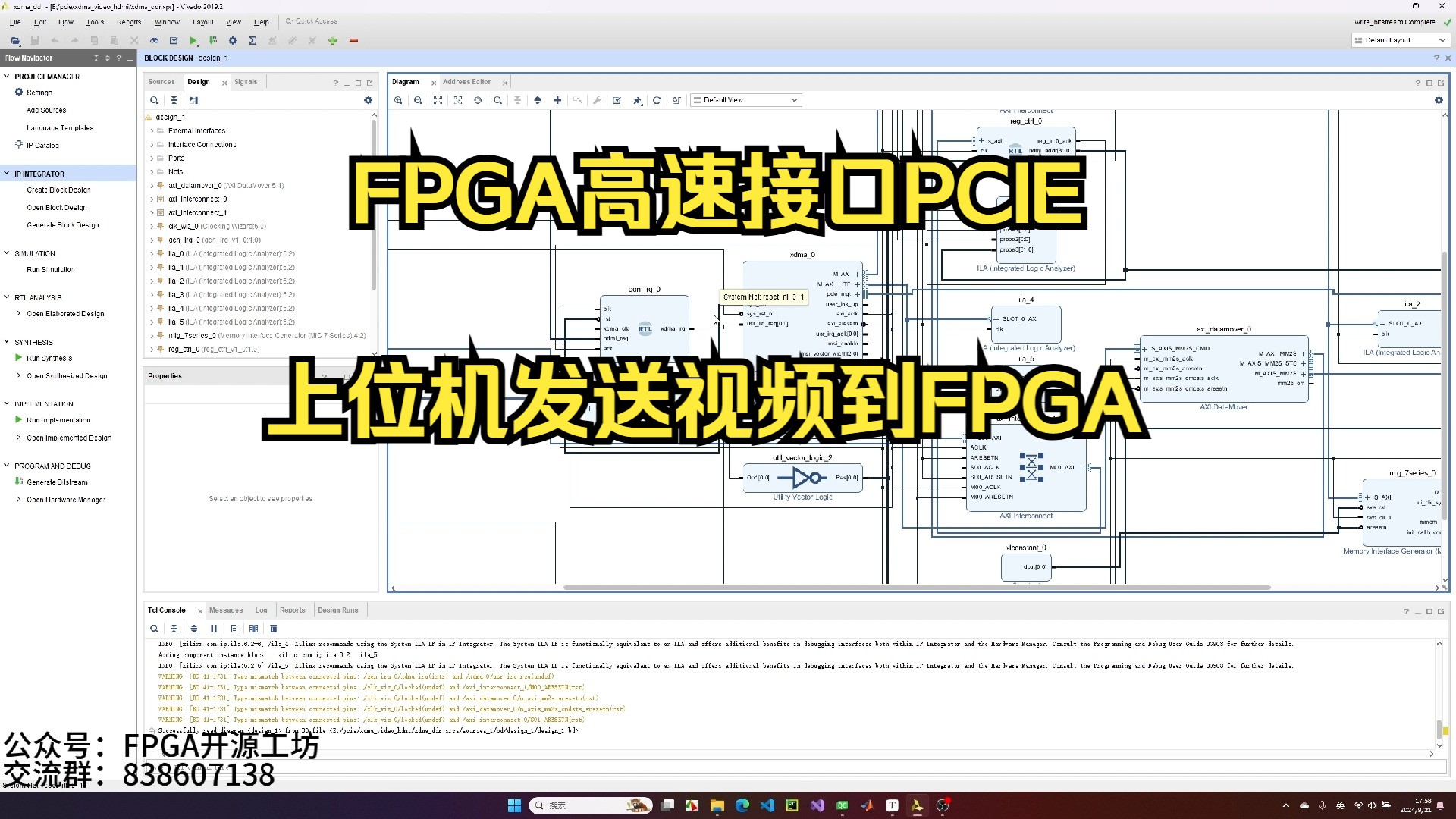The height and width of the screenshot is (819, 1456).
Task: Open the Default View dropdown
Action: point(745,100)
